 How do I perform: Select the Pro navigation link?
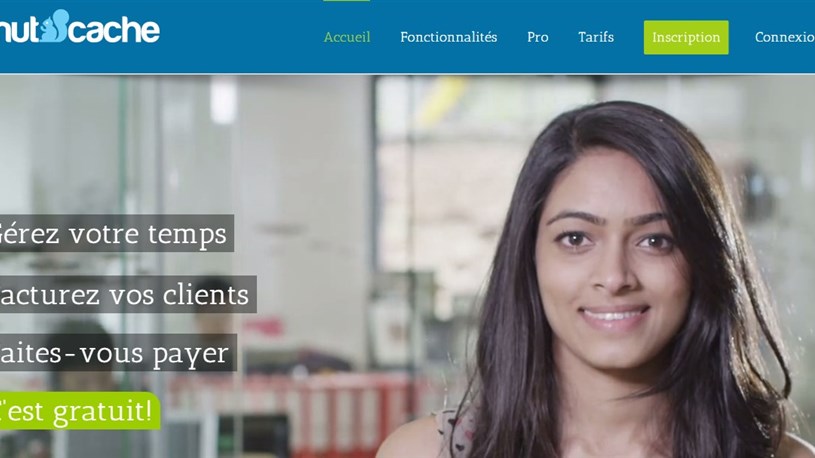tap(537, 37)
